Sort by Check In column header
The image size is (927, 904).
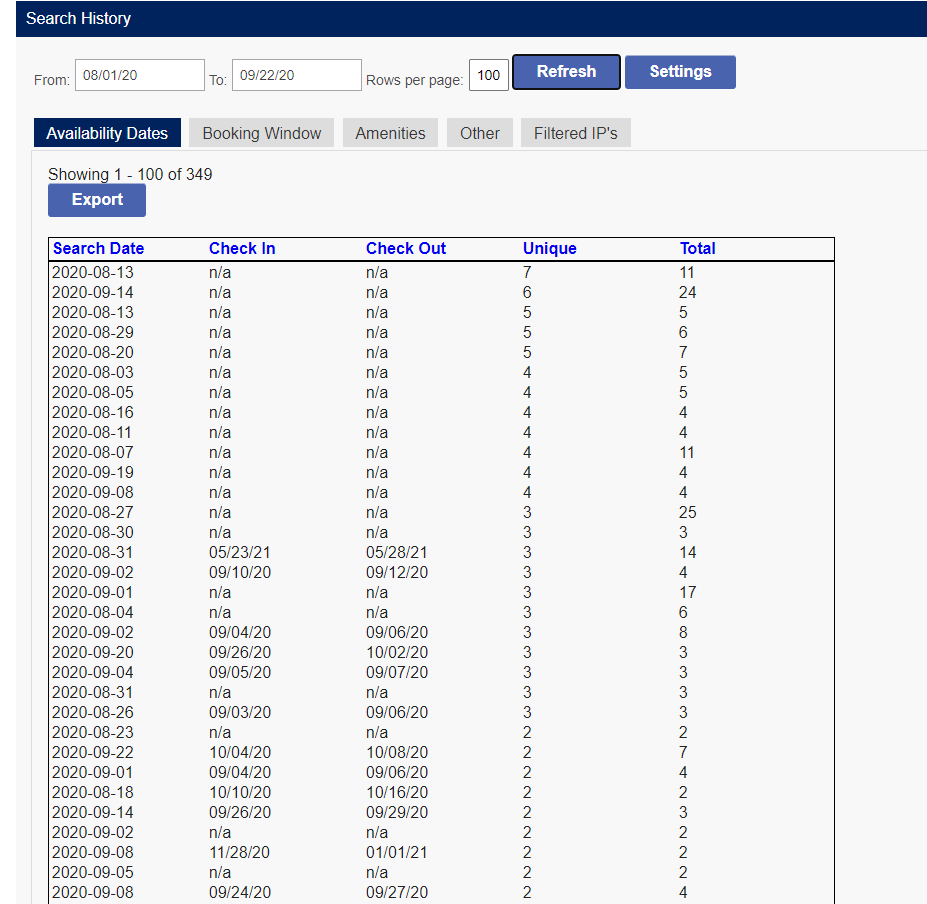coord(242,248)
